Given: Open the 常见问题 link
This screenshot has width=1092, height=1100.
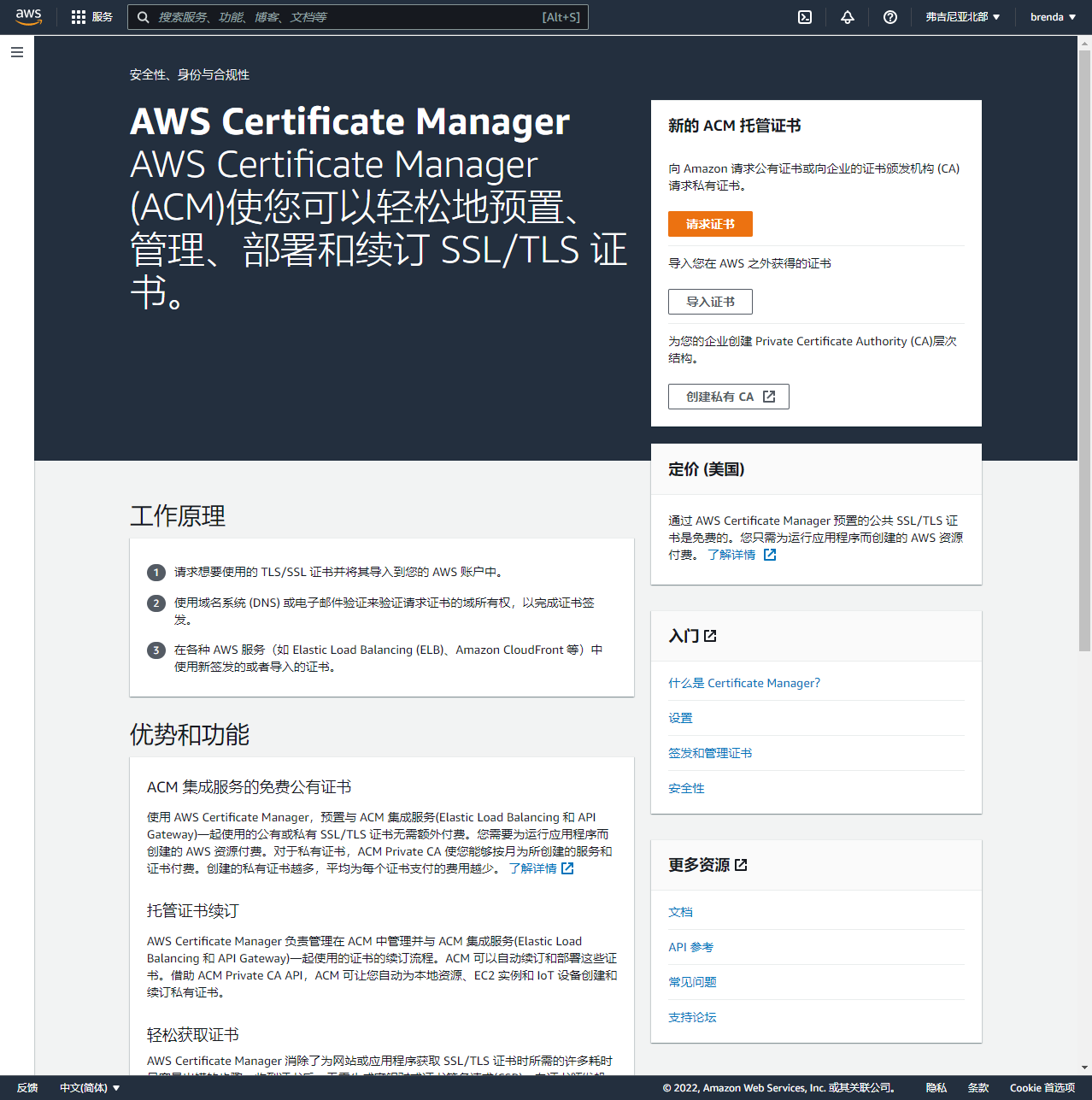Looking at the screenshot, I should pos(692,982).
